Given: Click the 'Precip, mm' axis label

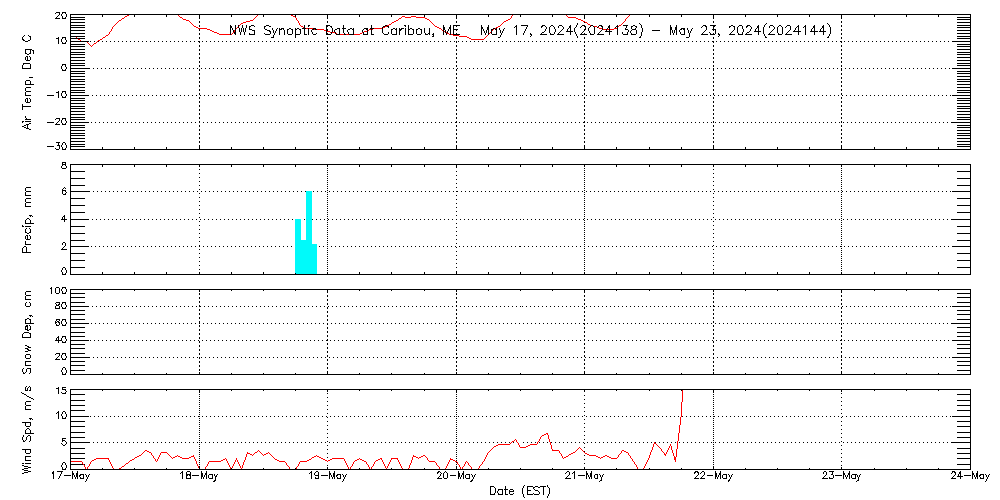Looking at the screenshot, I should tap(28, 221).
